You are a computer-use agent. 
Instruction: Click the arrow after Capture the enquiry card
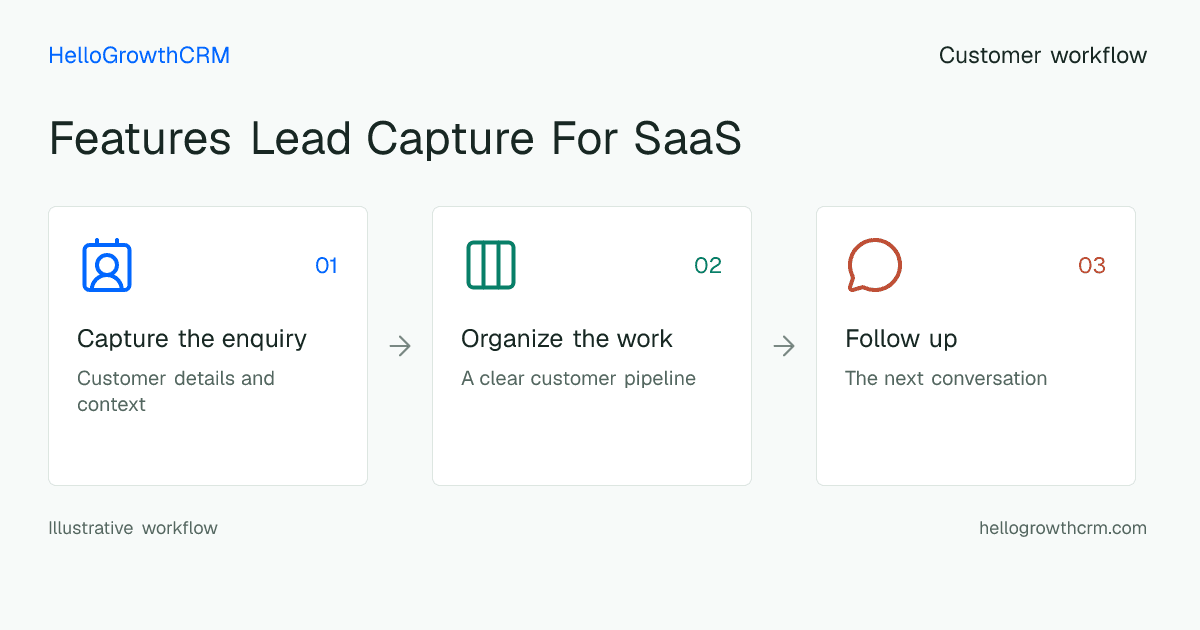click(x=400, y=346)
